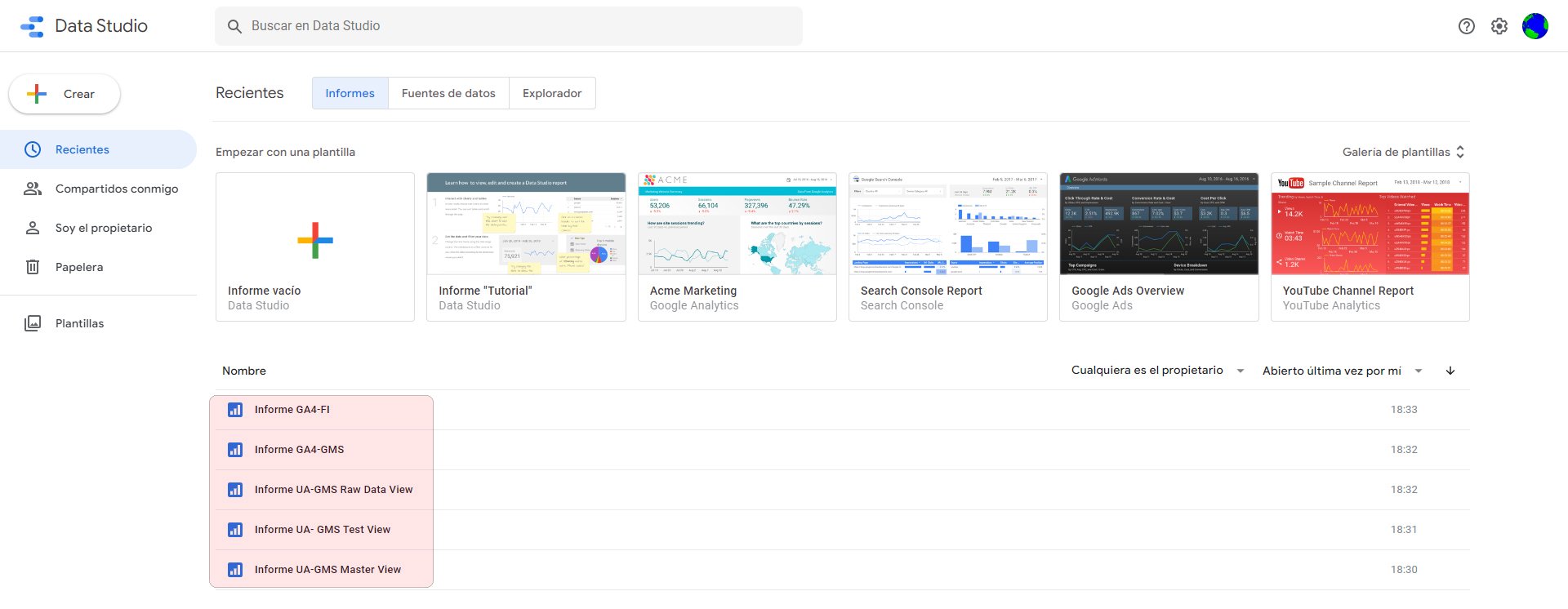Select Compartidos conmigo in the sidebar
The image size is (1568, 609).
pyautogui.click(x=98, y=189)
